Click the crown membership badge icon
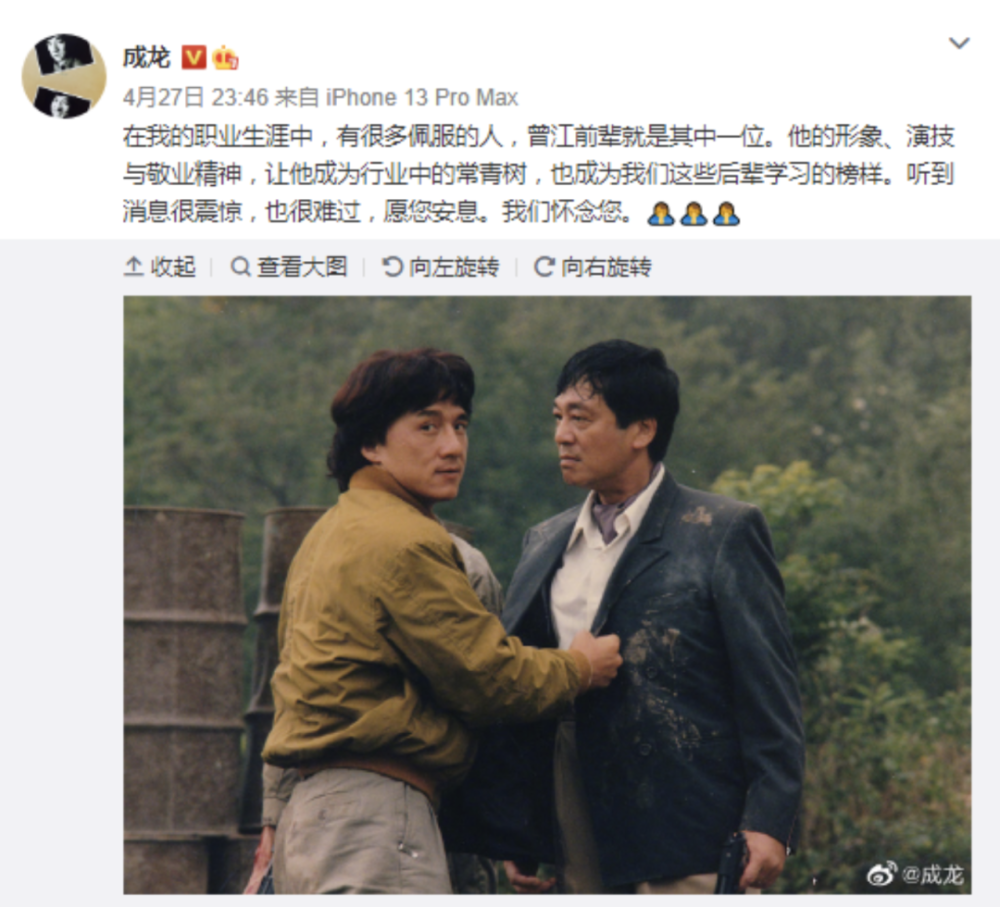1000x907 pixels. [225, 57]
